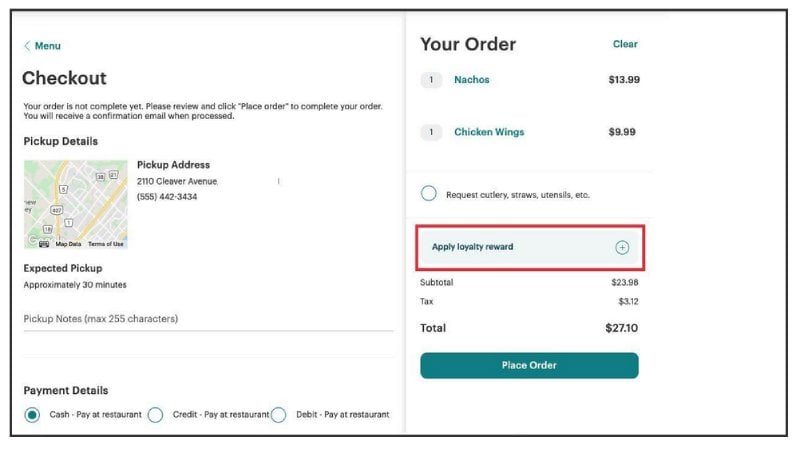Clear the order with the Clear link
The width and height of the screenshot is (800, 449).
point(625,44)
